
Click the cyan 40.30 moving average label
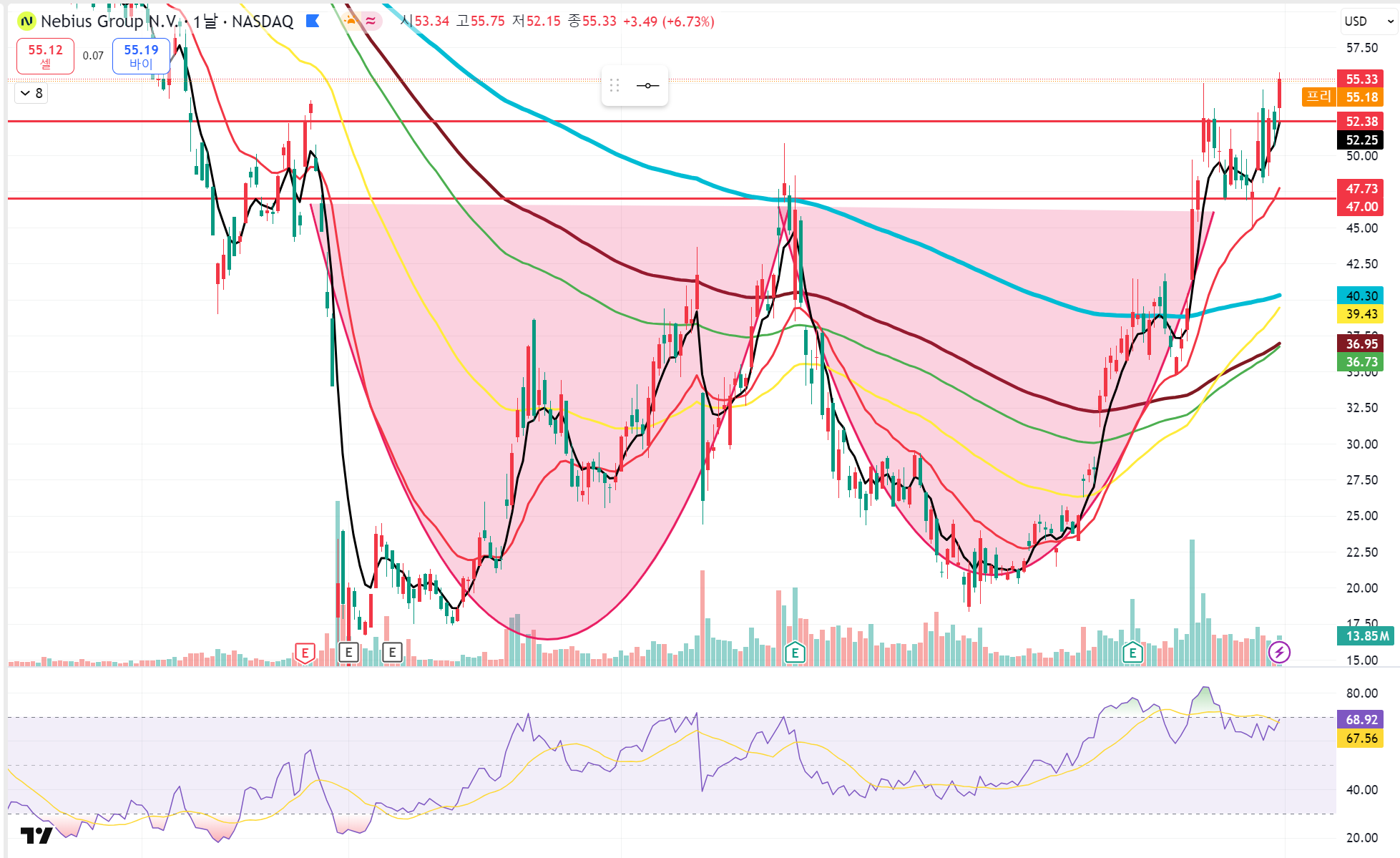[x=1360, y=296]
